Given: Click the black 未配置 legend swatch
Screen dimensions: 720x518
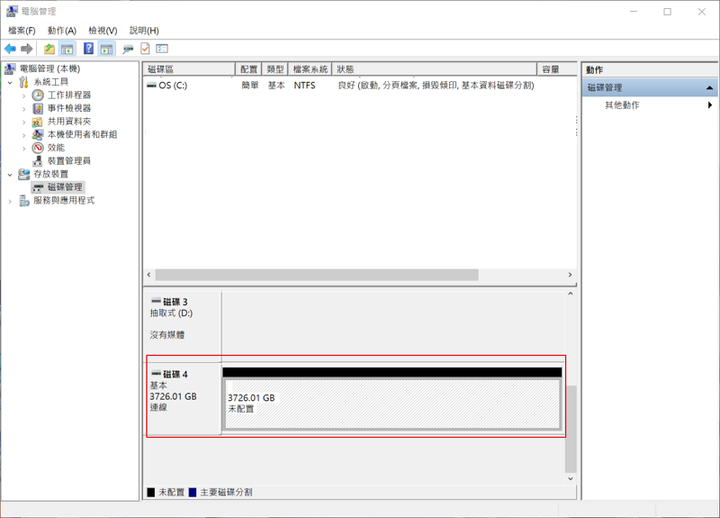Looking at the screenshot, I should (x=151, y=492).
